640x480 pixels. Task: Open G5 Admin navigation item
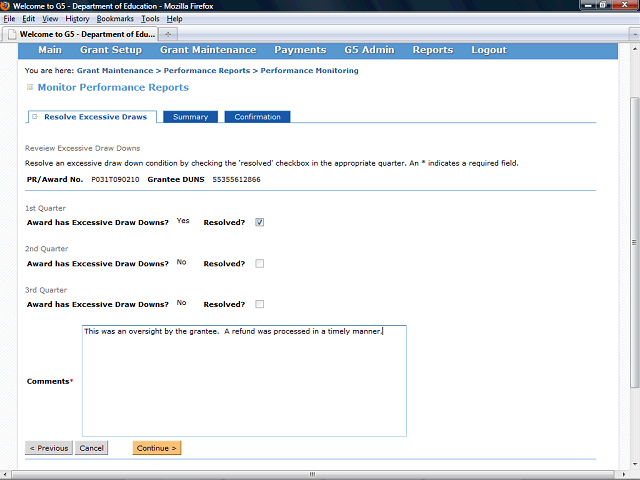pos(369,50)
